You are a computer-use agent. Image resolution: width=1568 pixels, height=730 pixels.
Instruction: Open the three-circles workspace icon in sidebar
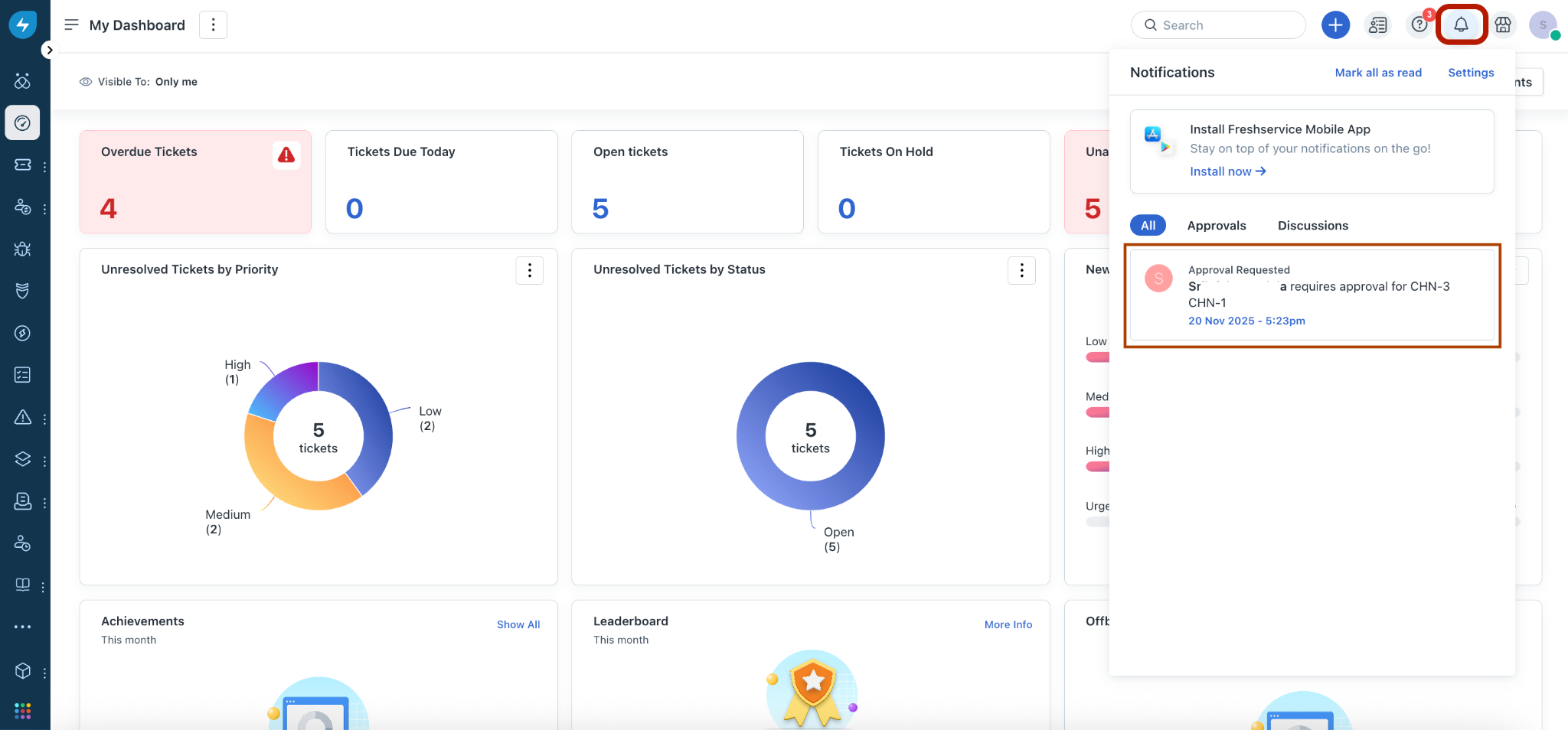(22, 80)
